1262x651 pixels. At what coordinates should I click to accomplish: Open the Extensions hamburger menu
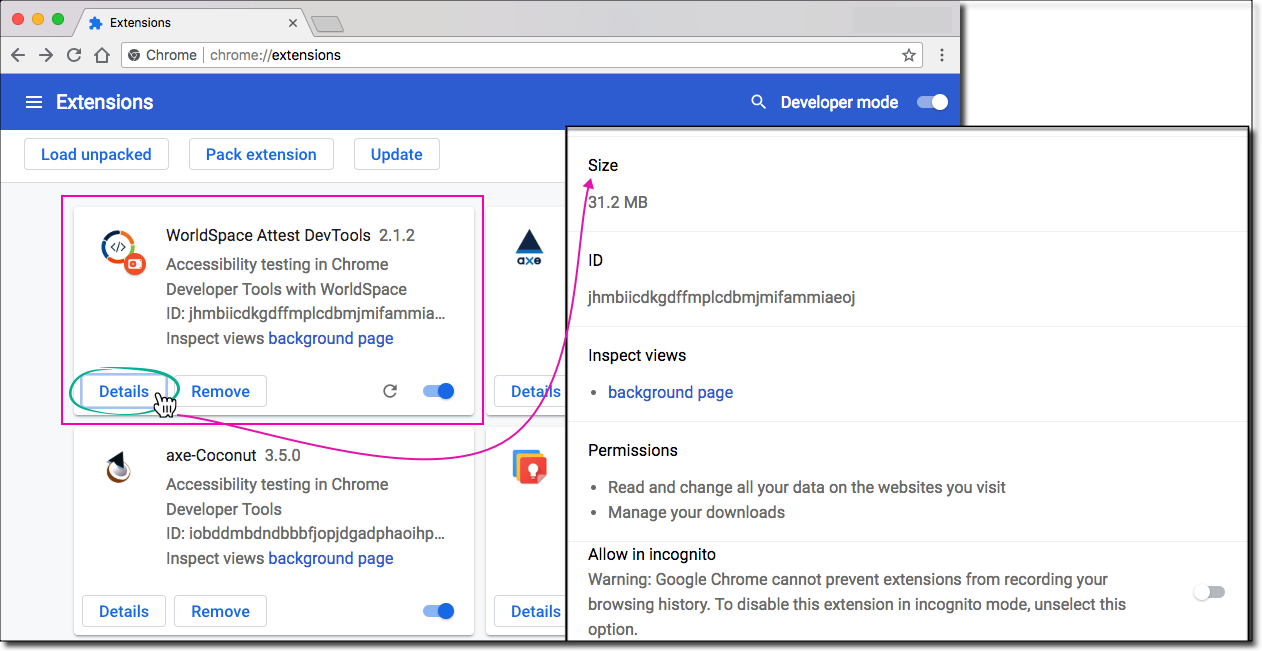(x=34, y=102)
